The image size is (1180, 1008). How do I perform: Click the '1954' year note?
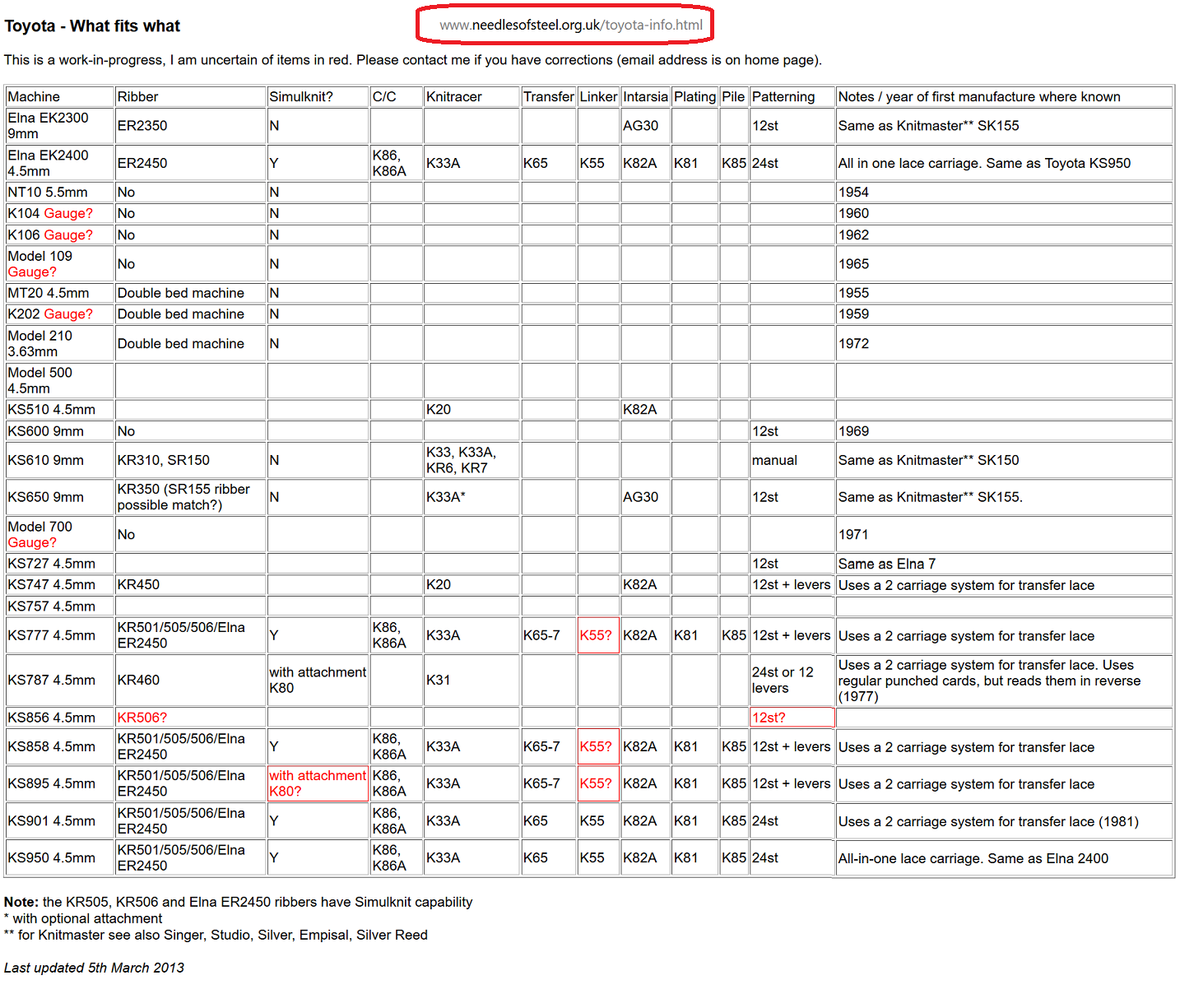coord(1004,192)
